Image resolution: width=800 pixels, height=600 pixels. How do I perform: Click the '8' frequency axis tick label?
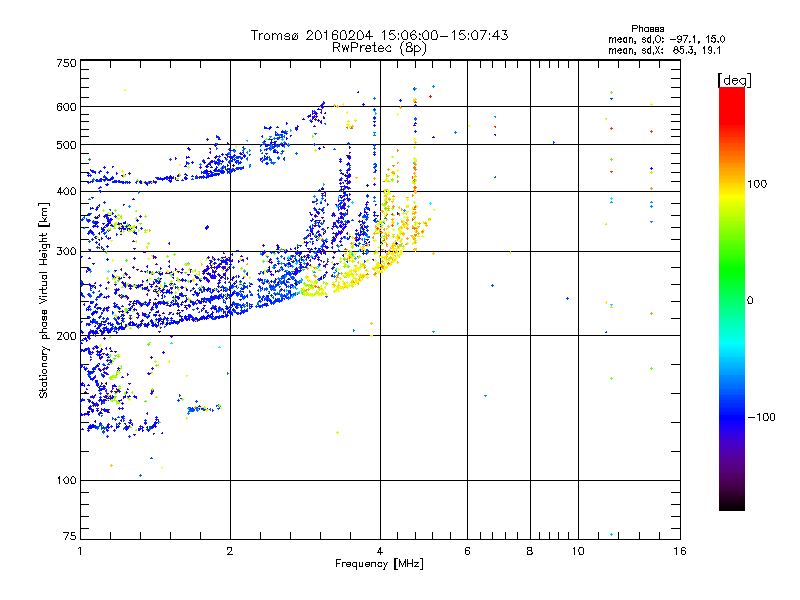[x=530, y=551]
